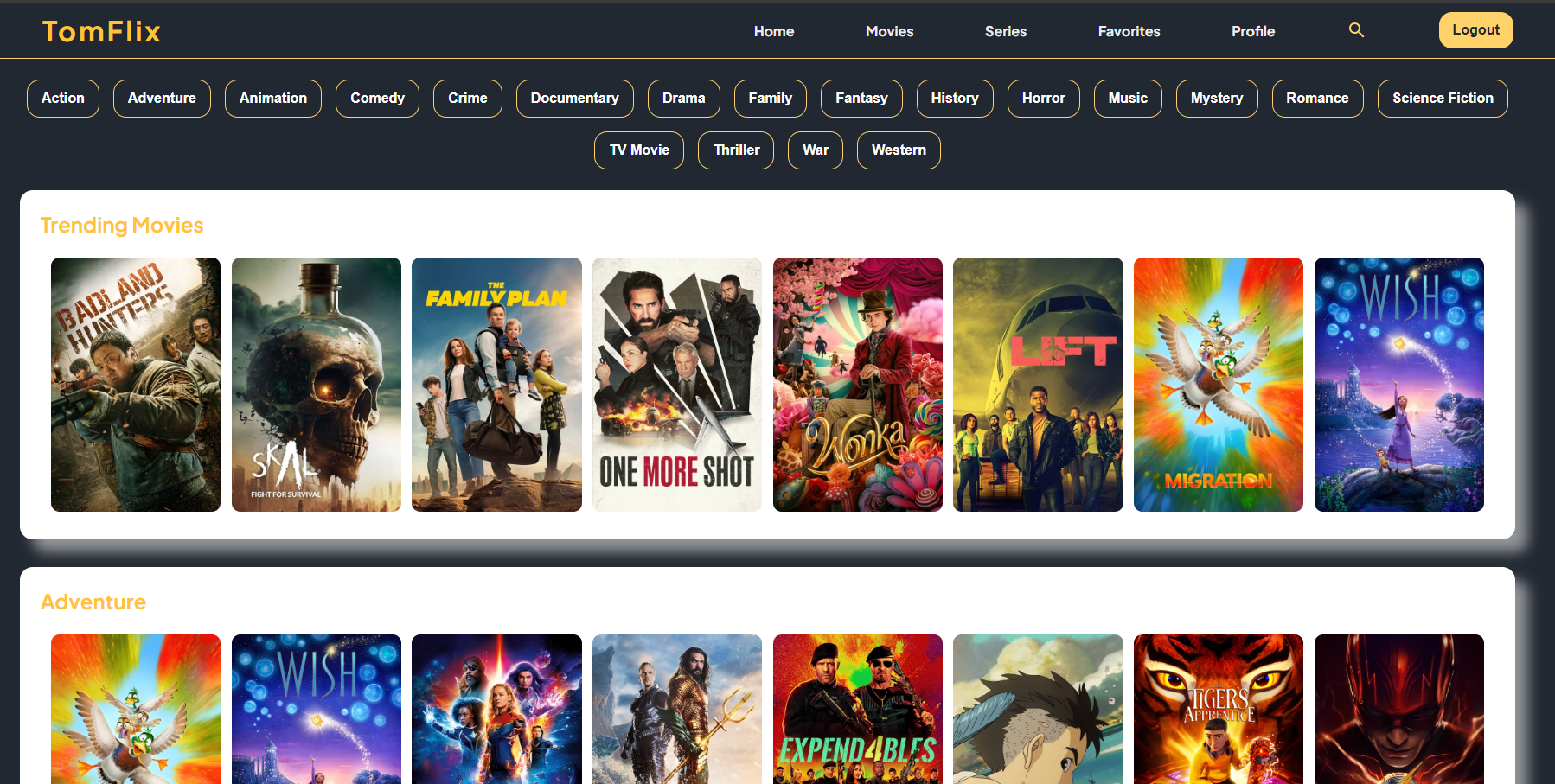Open the Skal Fight for Survival poster
Image resolution: width=1555 pixels, height=784 pixels.
tap(317, 385)
